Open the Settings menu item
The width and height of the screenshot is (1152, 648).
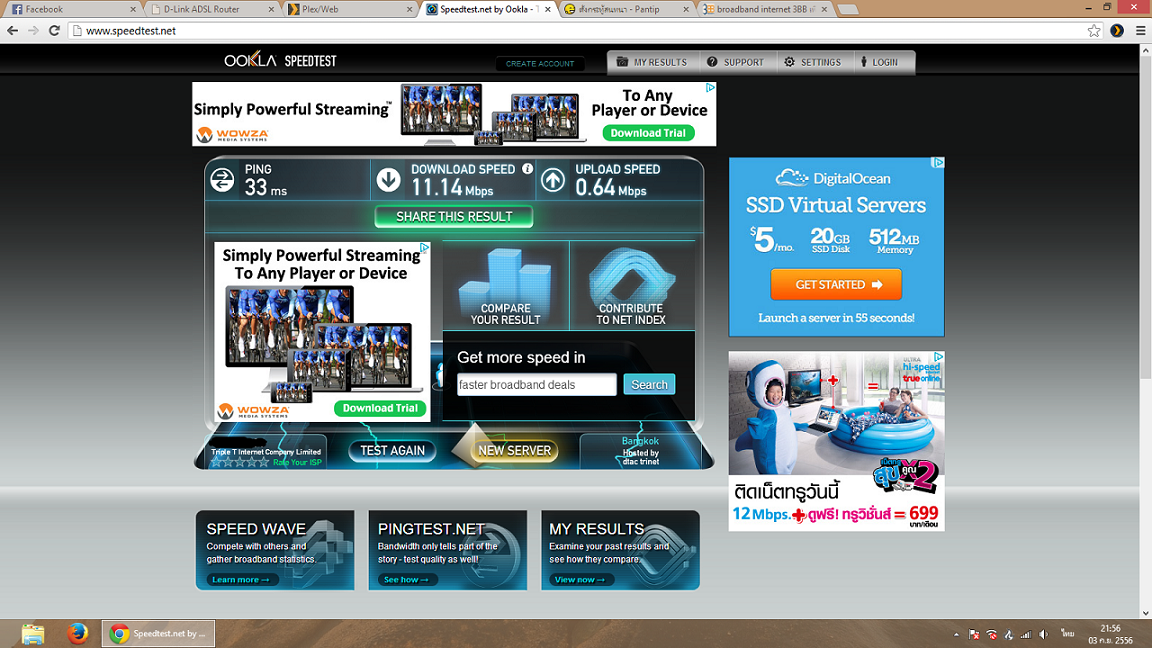813,62
